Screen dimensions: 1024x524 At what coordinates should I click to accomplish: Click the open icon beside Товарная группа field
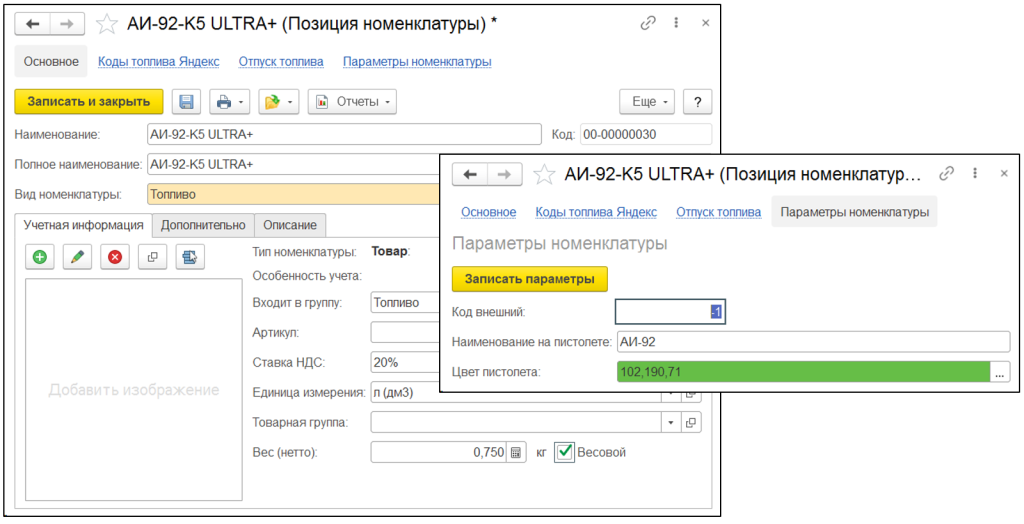tap(690, 423)
